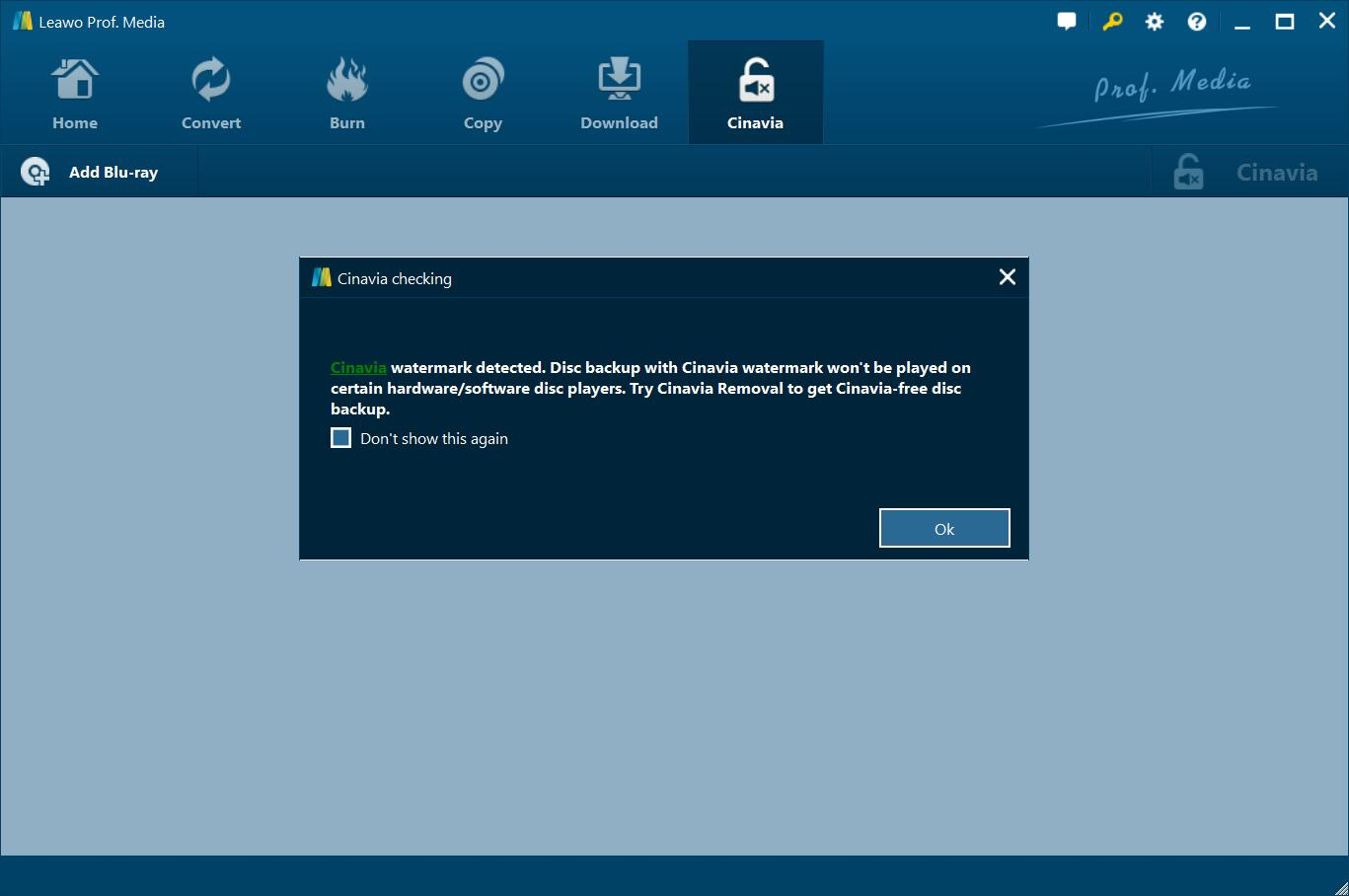Enable the Don't show this again checkbox
1349x896 pixels.
(x=340, y=438)
